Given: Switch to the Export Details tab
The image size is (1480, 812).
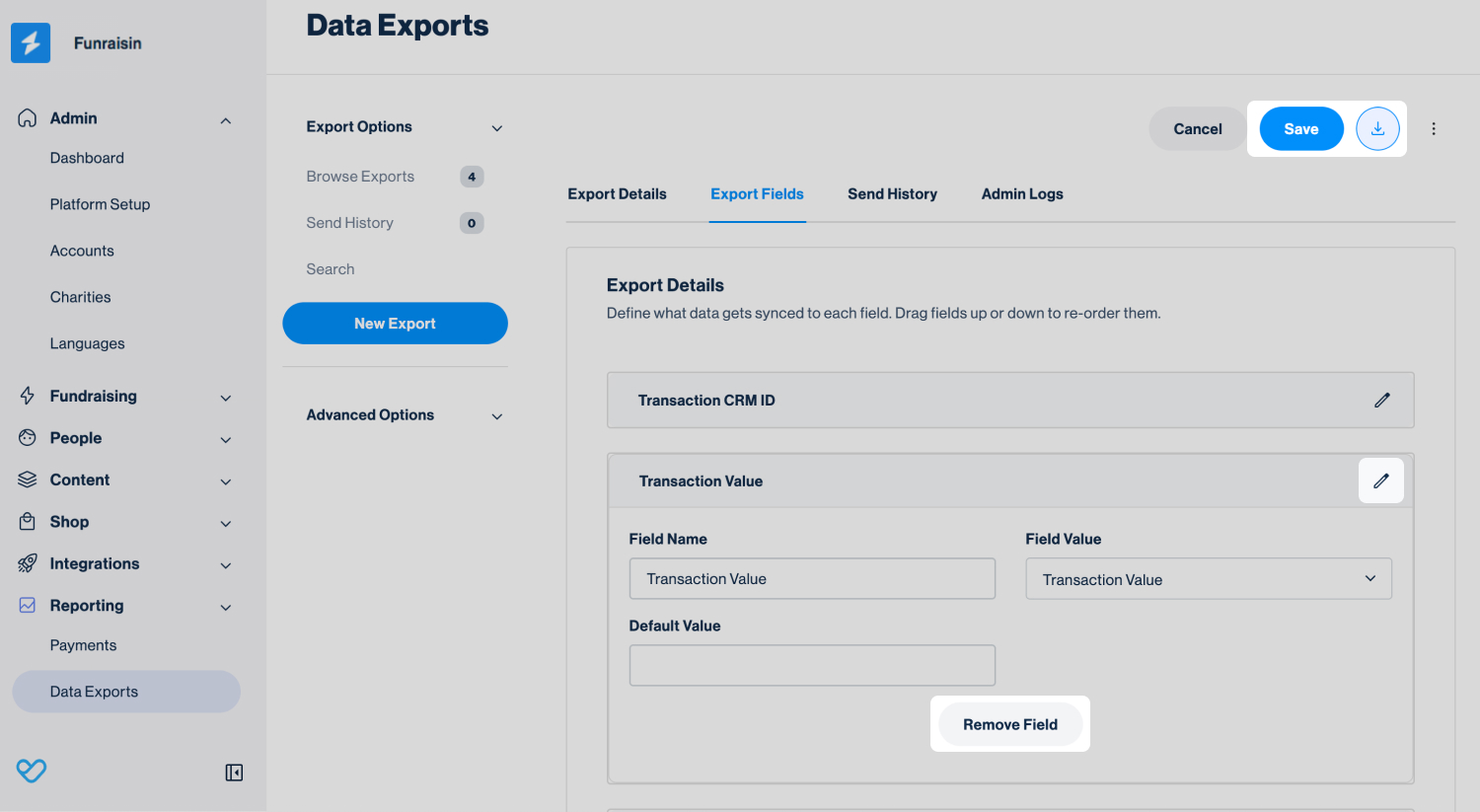Looking at the screenshot, I should [617, 194].
